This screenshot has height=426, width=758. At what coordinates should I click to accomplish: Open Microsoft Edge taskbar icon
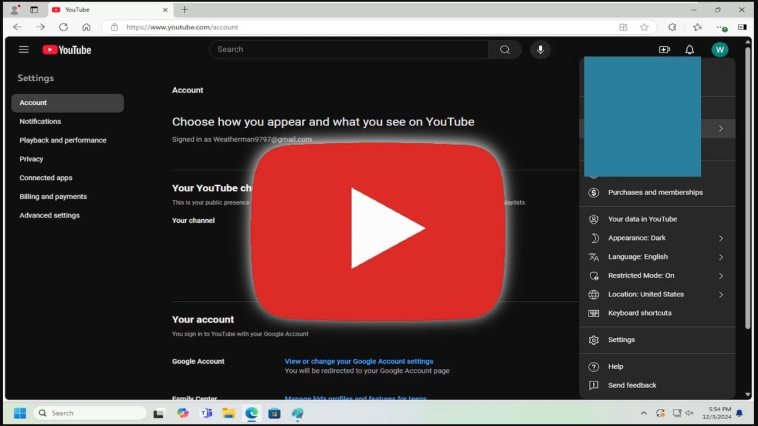(251, 413)
